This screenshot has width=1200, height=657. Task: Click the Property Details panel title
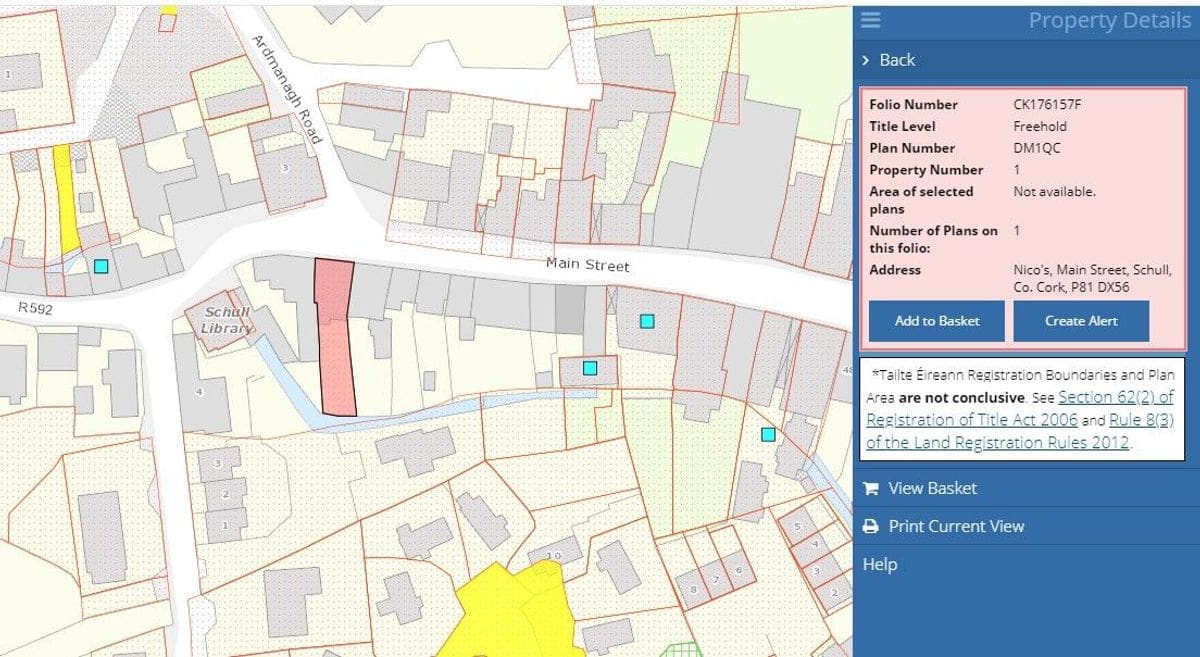pyautogui.click(x=1109, y=21)
